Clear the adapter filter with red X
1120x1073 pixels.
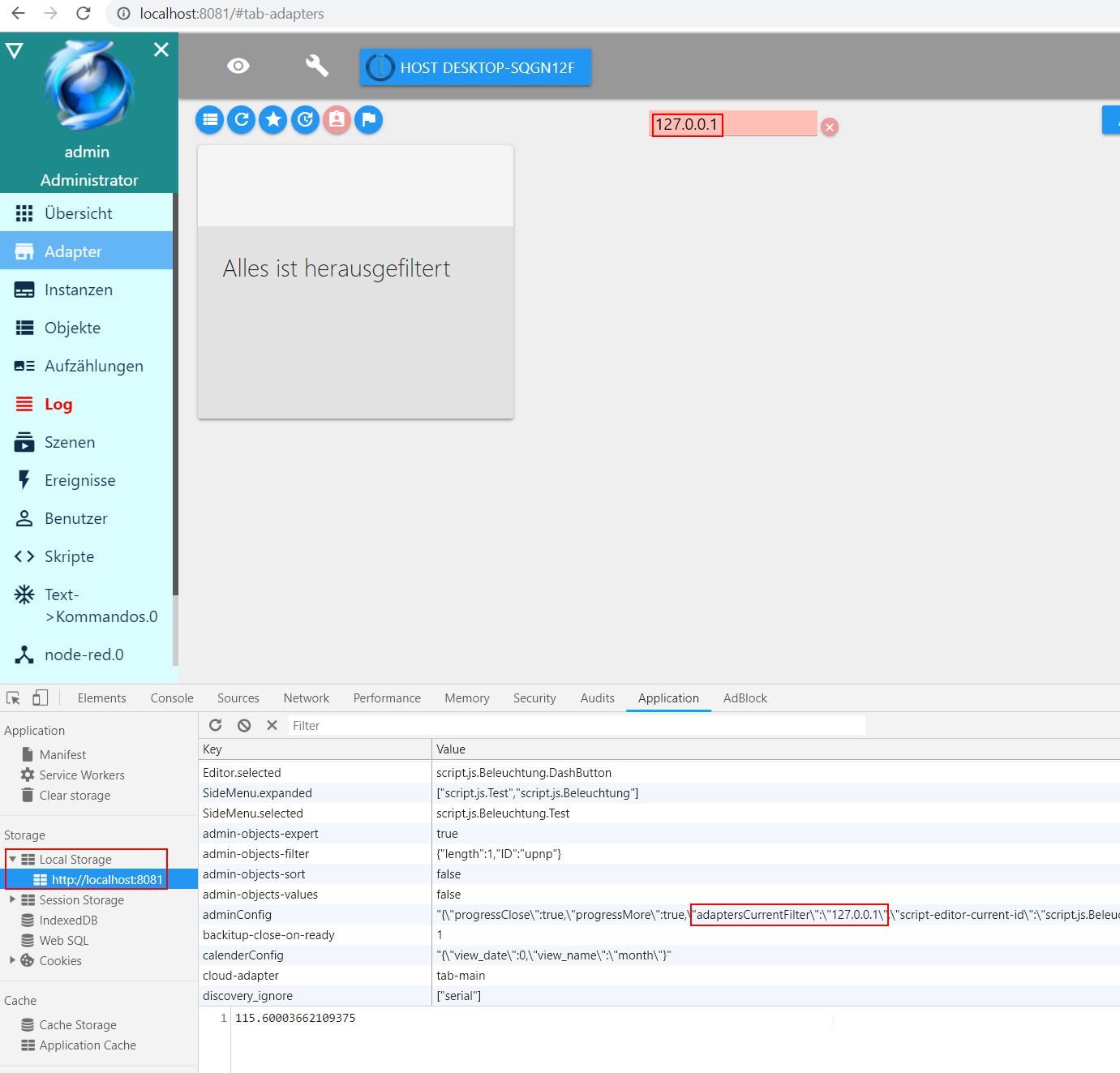pyautogui.click(x=830, y=127)
